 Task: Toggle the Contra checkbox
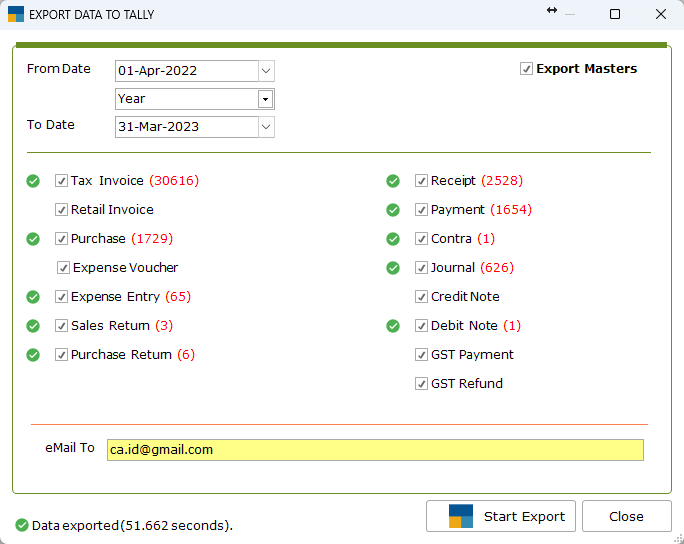(421, 239)
